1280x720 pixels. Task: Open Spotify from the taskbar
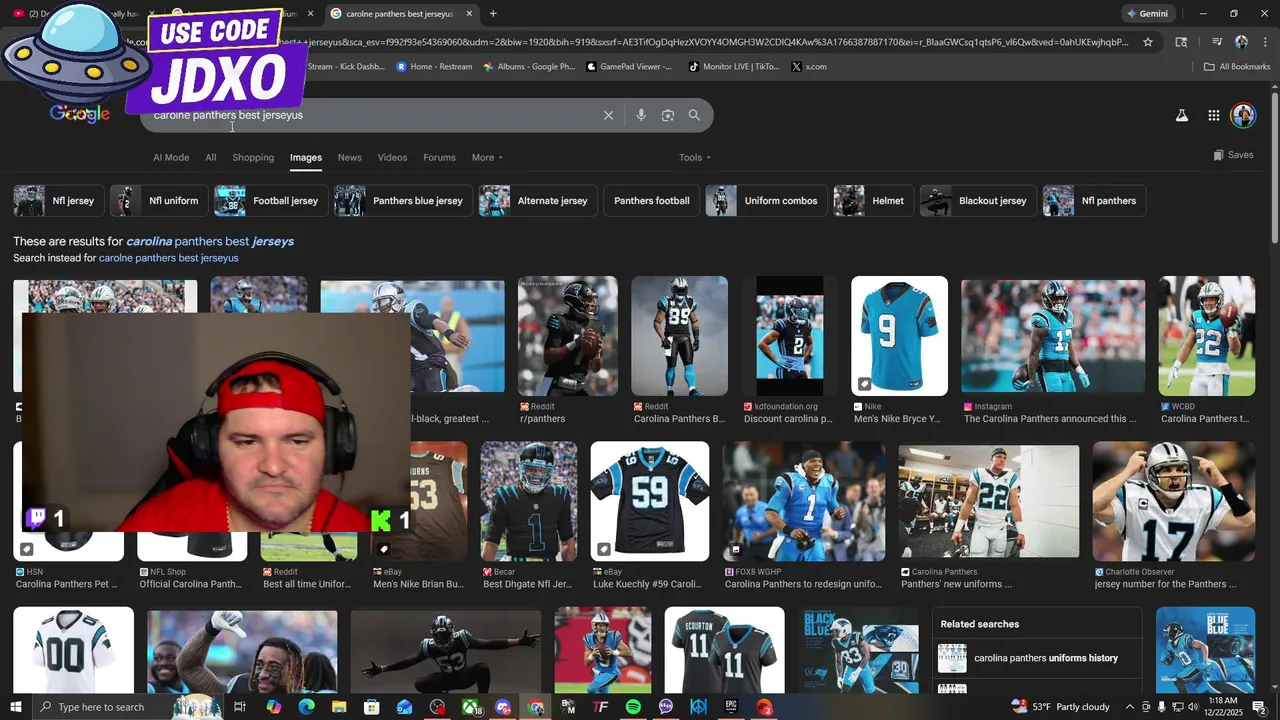(x=633, y=707)
